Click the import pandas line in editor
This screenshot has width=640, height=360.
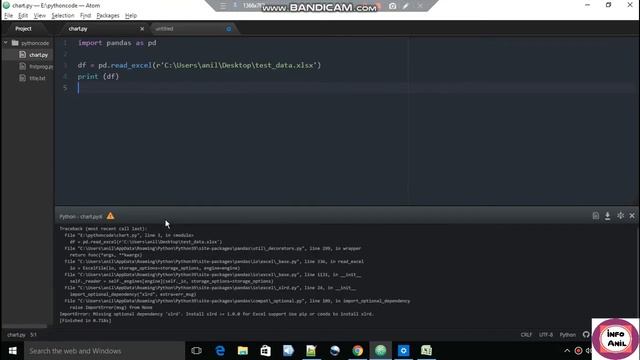(117, 43)
